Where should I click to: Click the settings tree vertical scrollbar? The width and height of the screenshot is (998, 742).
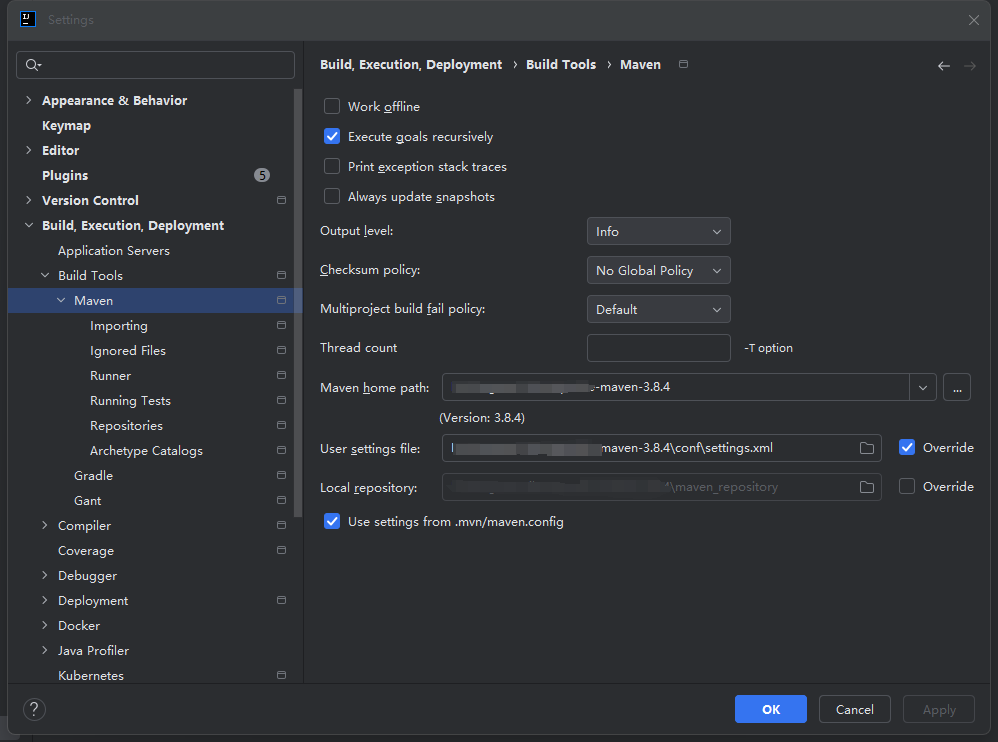[298, 303]
